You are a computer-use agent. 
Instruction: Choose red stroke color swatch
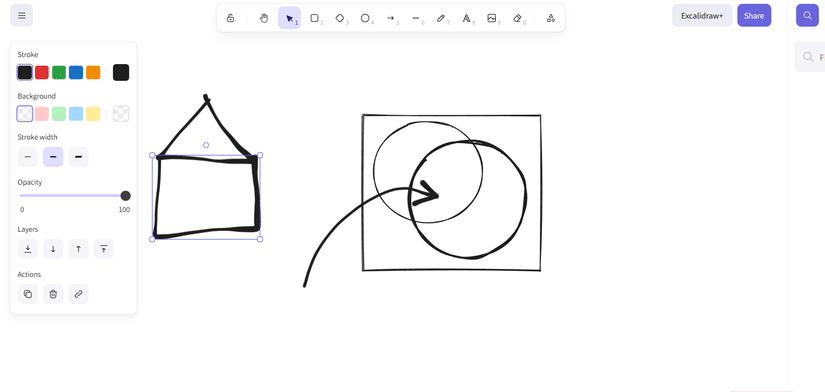pyautogui.click(x=42, y=73)
